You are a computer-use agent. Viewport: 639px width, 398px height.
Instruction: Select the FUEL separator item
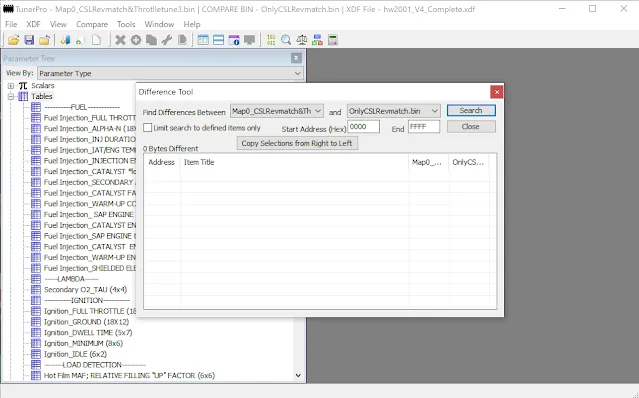pyautogui.click(x=82, y=107)
